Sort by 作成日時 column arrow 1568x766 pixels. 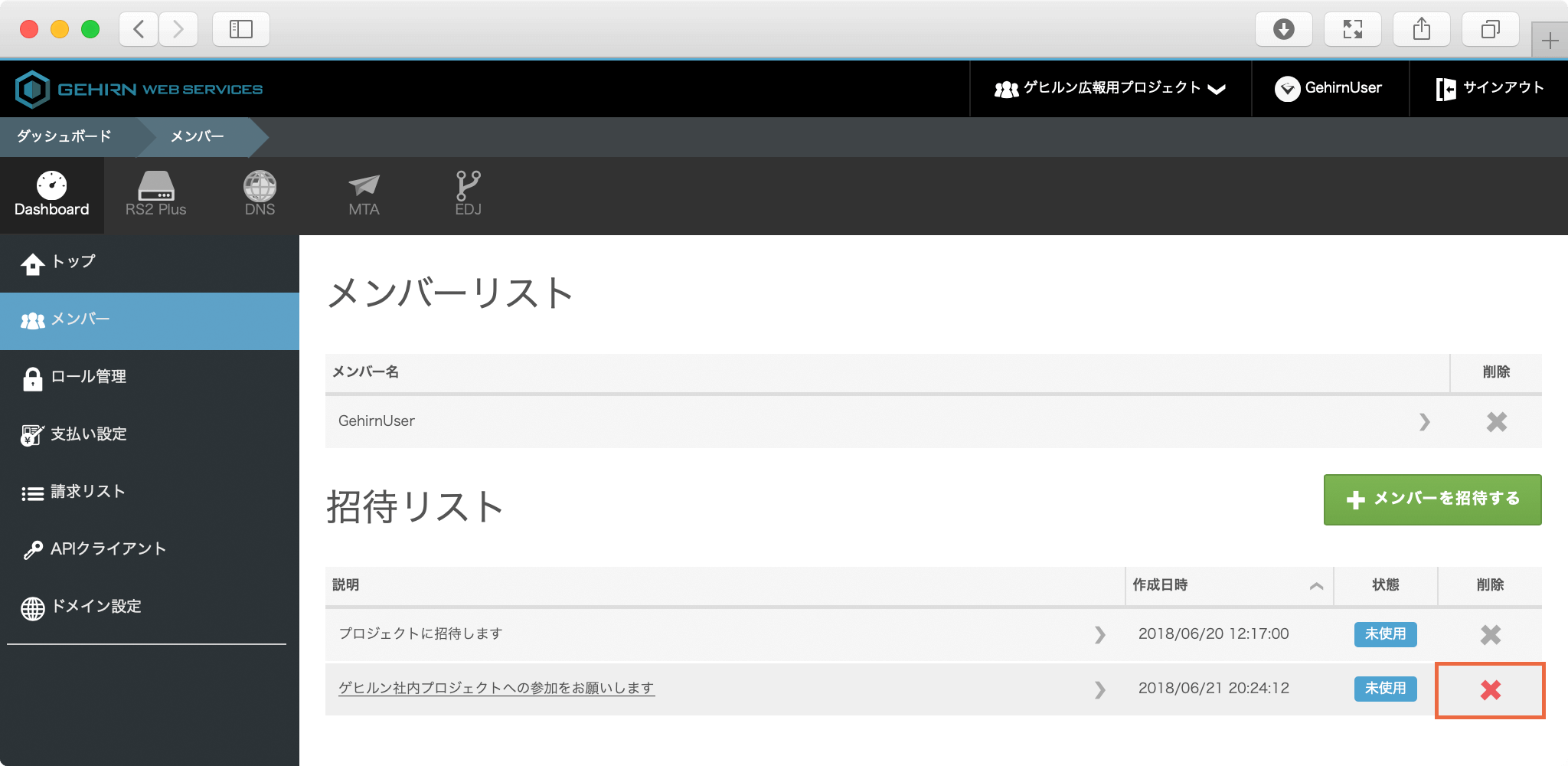1316,586
